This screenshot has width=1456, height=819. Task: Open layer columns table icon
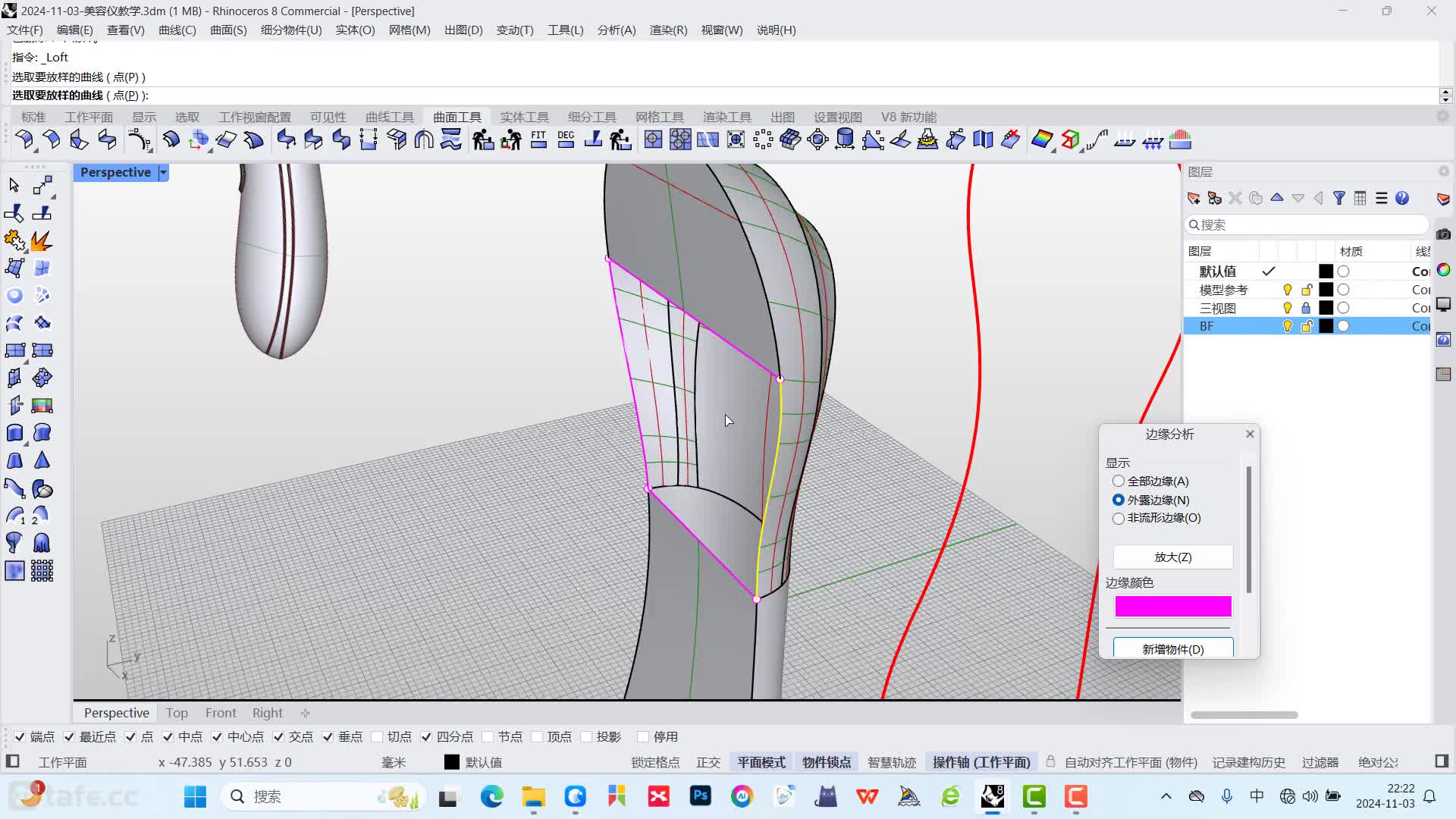pos(1360,198)
